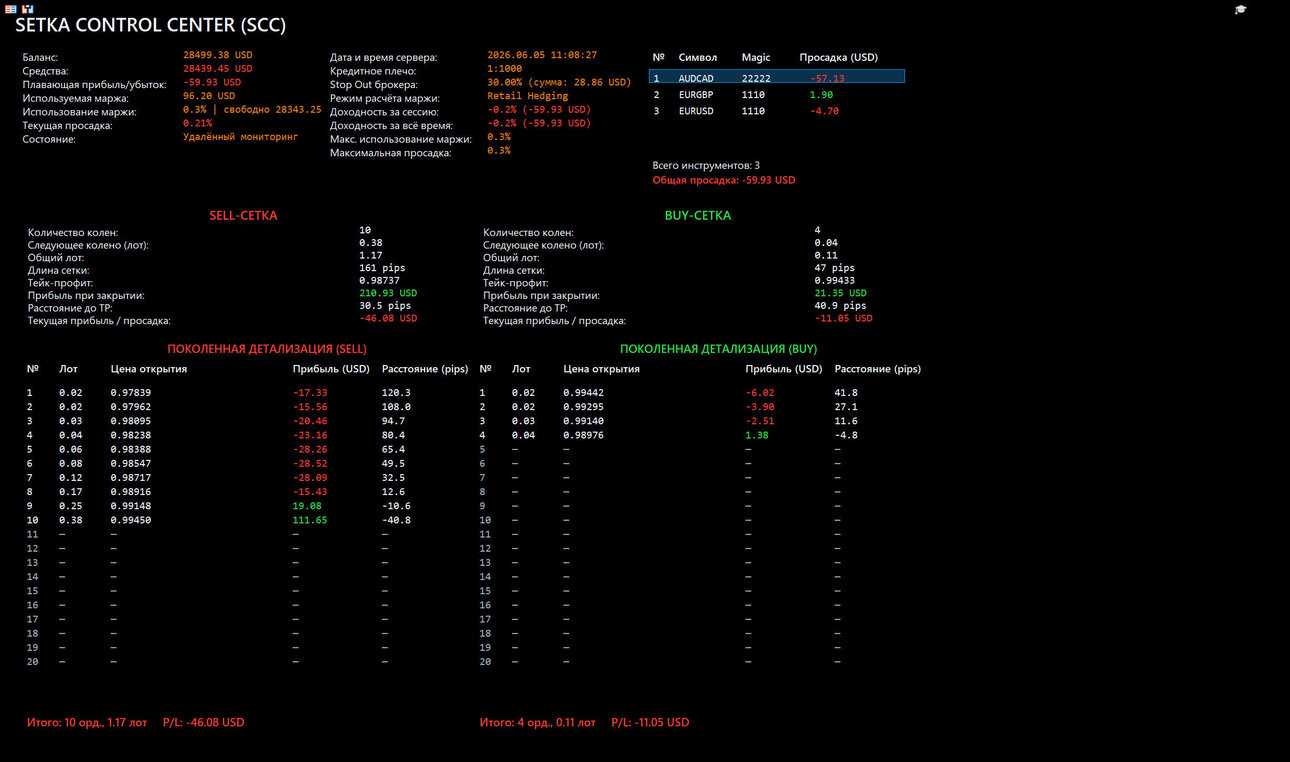Click P/L: -11.05 USD footer value
This screenshot has width=1290, height=762.
coord(650,722)
